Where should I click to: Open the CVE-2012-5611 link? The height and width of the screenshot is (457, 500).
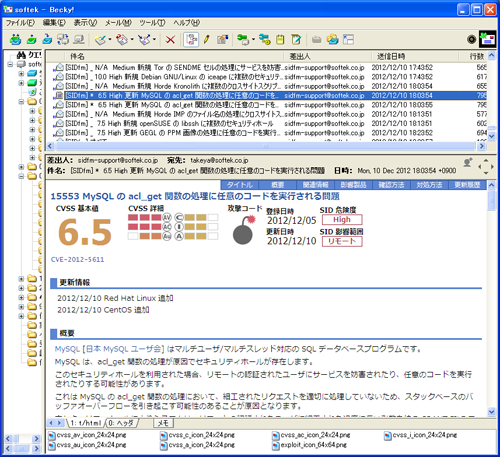point(77,259)
